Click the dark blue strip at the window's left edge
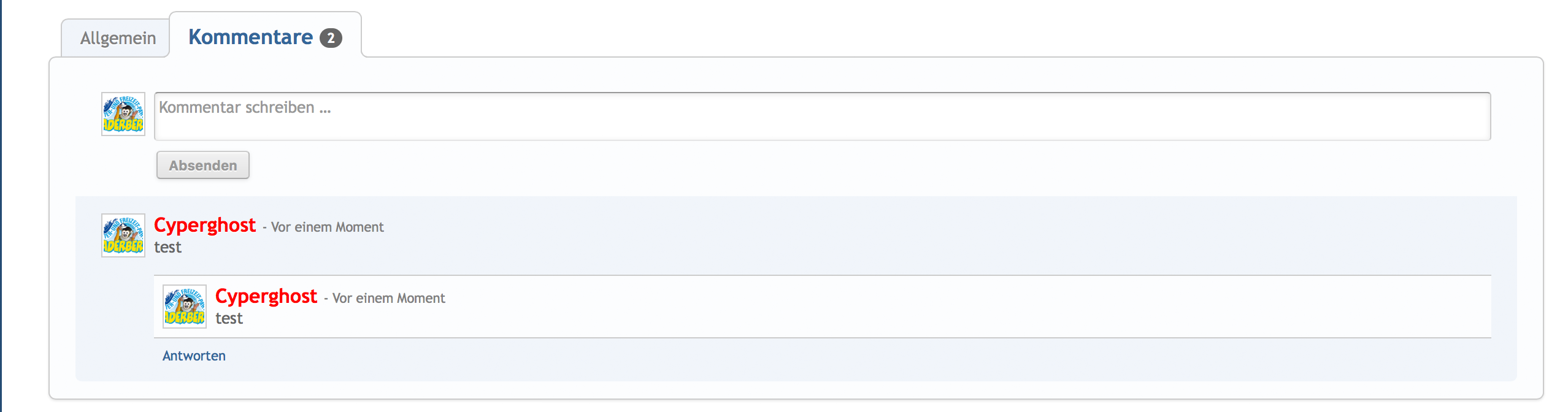This screenshot has height=412, width=1568. coord(1,206)
